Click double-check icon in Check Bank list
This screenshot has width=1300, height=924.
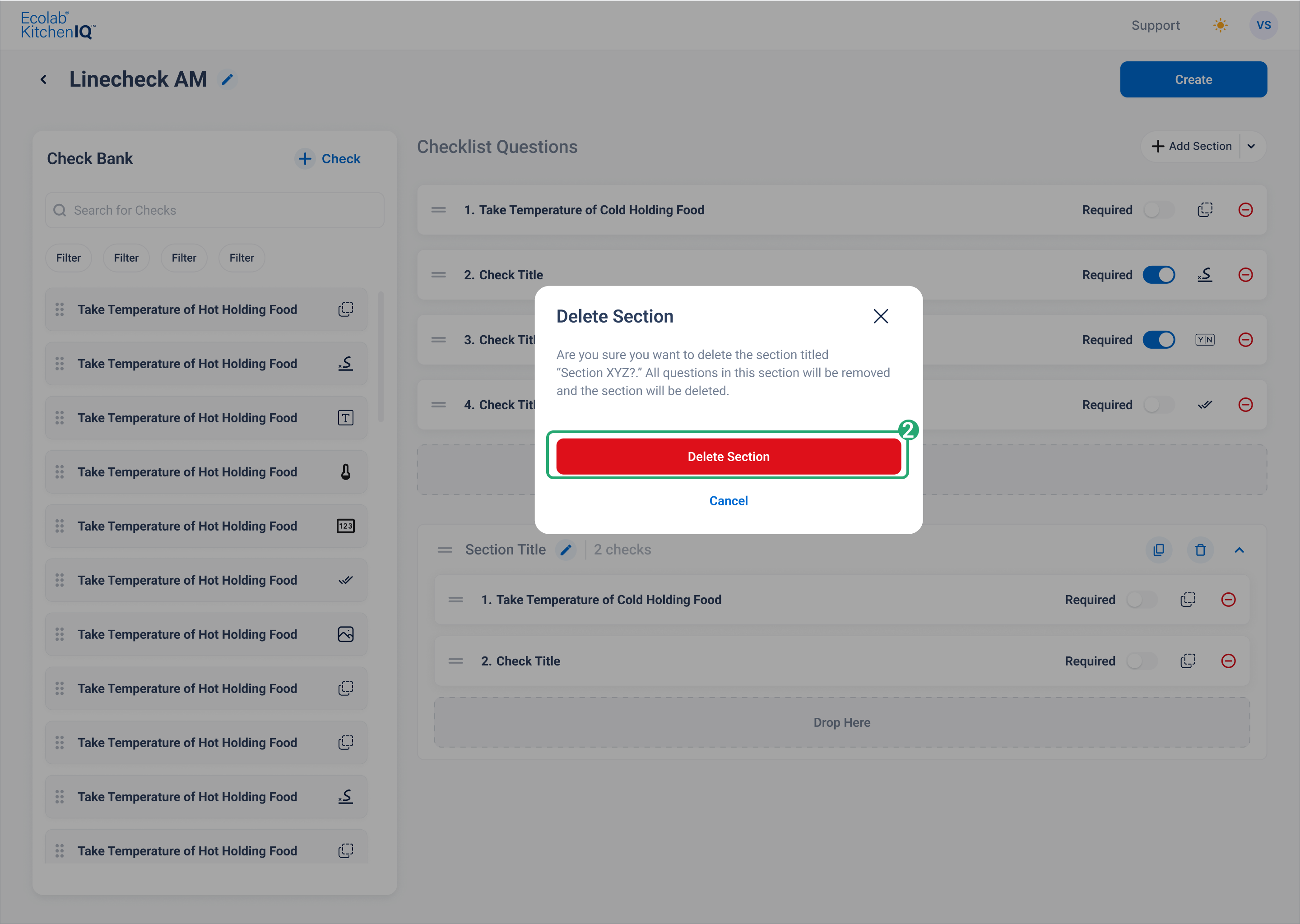(x=345, y=580)
